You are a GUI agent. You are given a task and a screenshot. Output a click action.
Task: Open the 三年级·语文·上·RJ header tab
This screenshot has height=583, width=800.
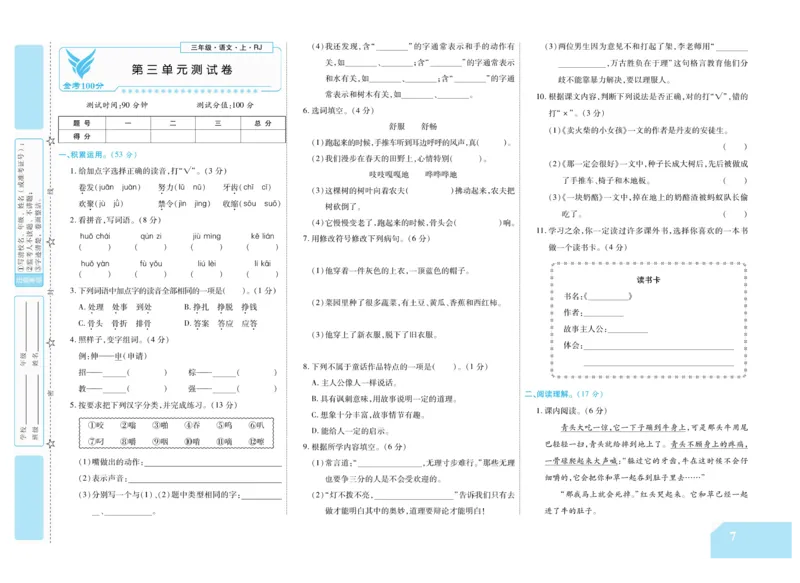(227, 46)
